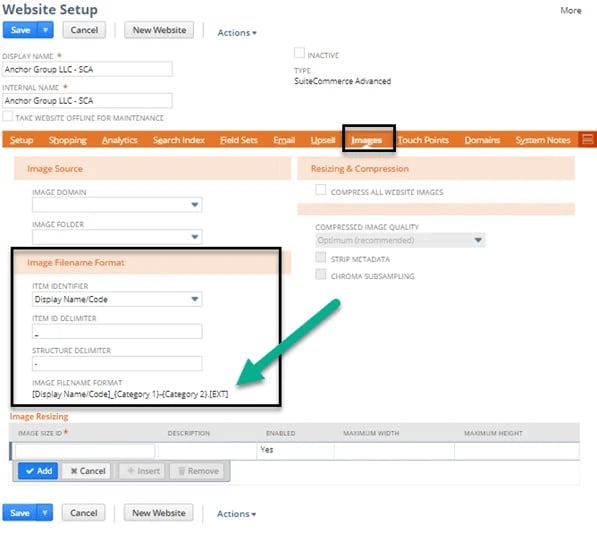The image size is (597, 533).
Task: Toggle Take Website Offline for Maintenance checkbox
Action: (7, 116)
